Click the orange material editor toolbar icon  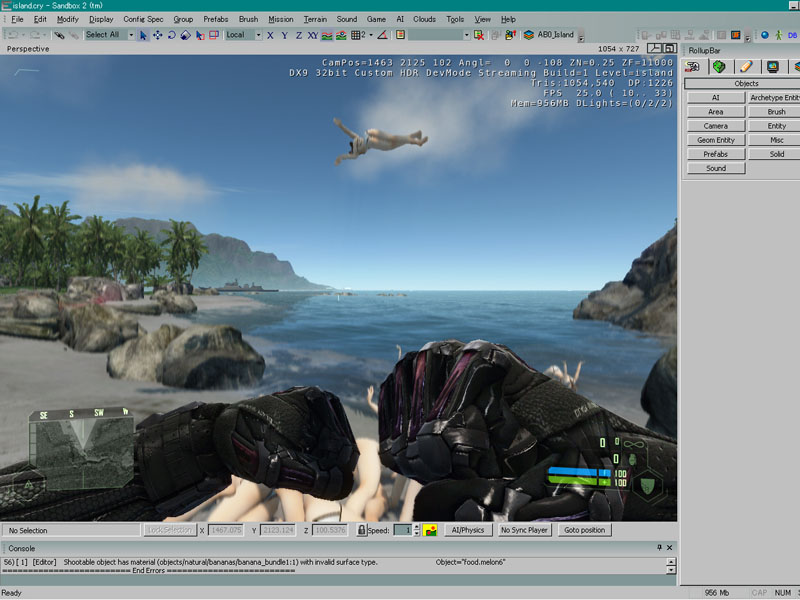point(736,35)
